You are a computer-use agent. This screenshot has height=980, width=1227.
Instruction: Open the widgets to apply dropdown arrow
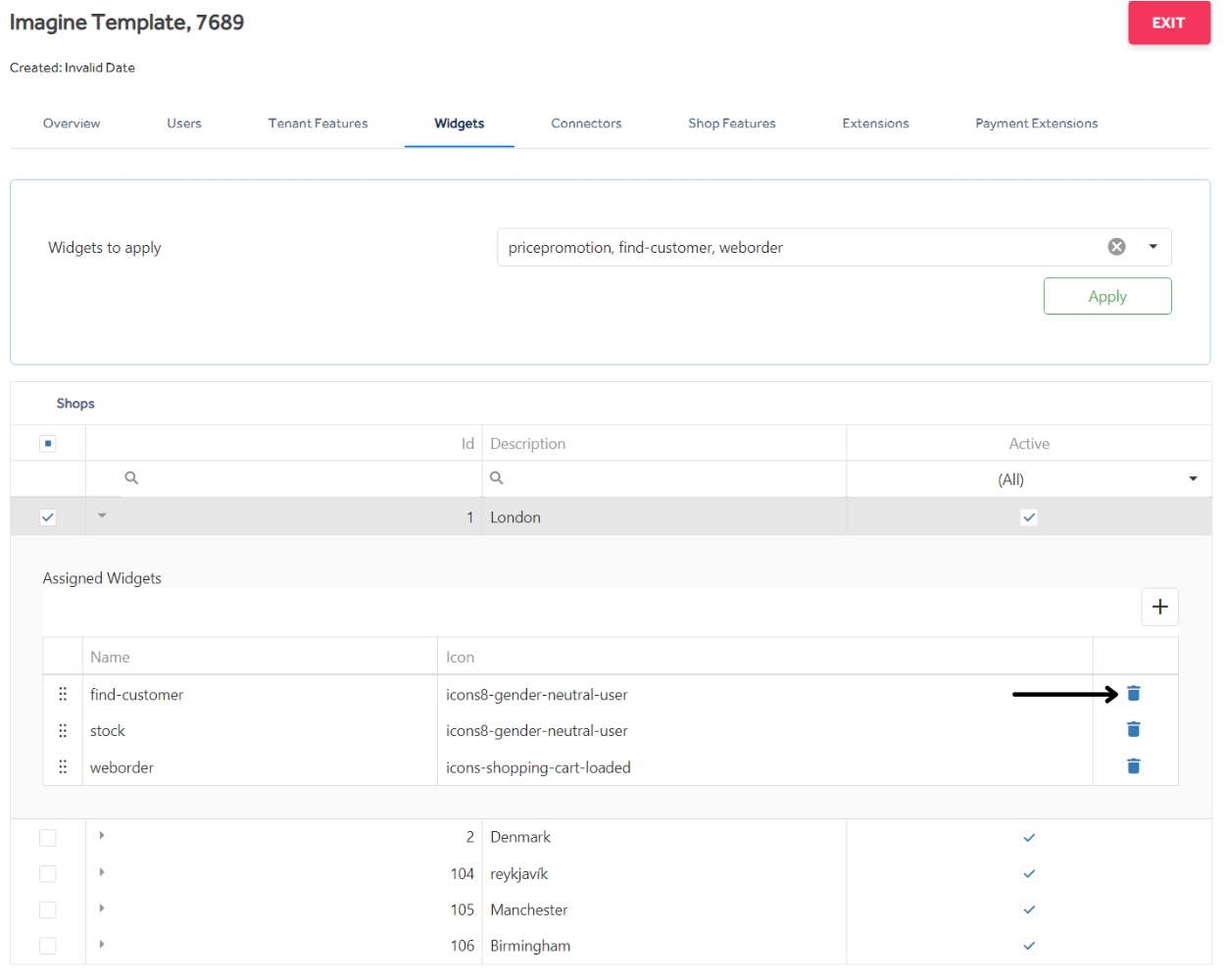(1153, 247)
